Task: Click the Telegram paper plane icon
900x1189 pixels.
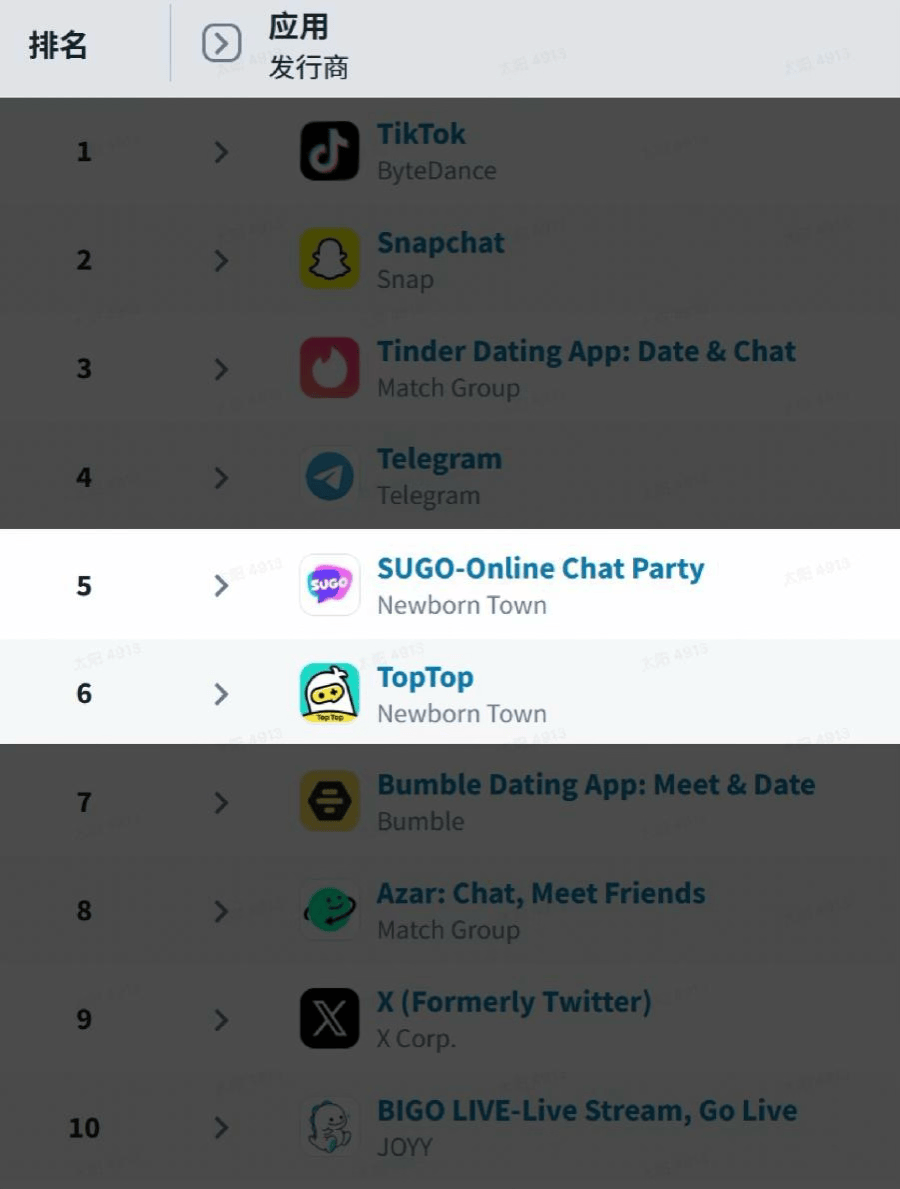Action: (329, 477)
